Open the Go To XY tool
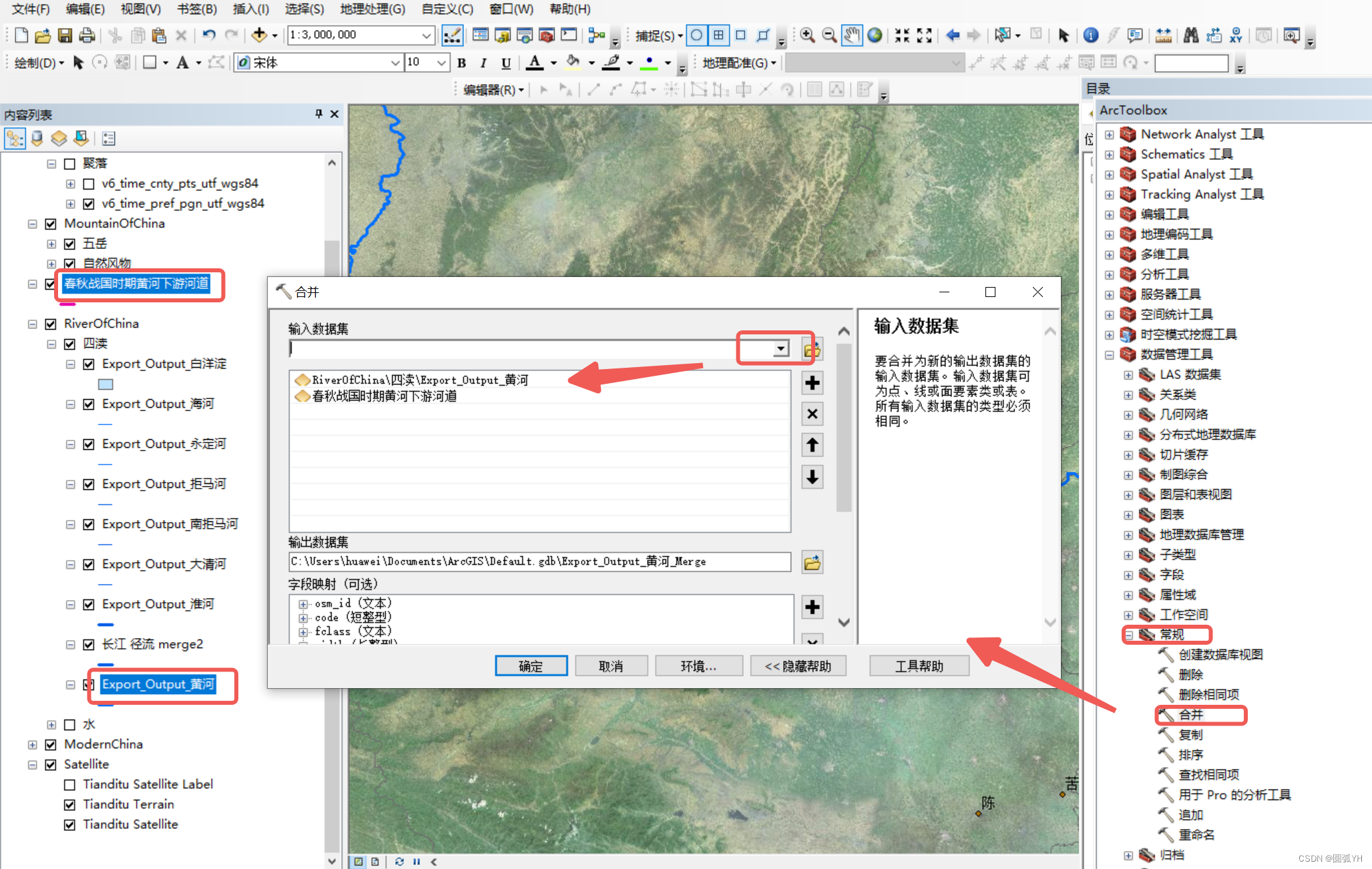1372x869 pixels. click(x=1236, y=35)
